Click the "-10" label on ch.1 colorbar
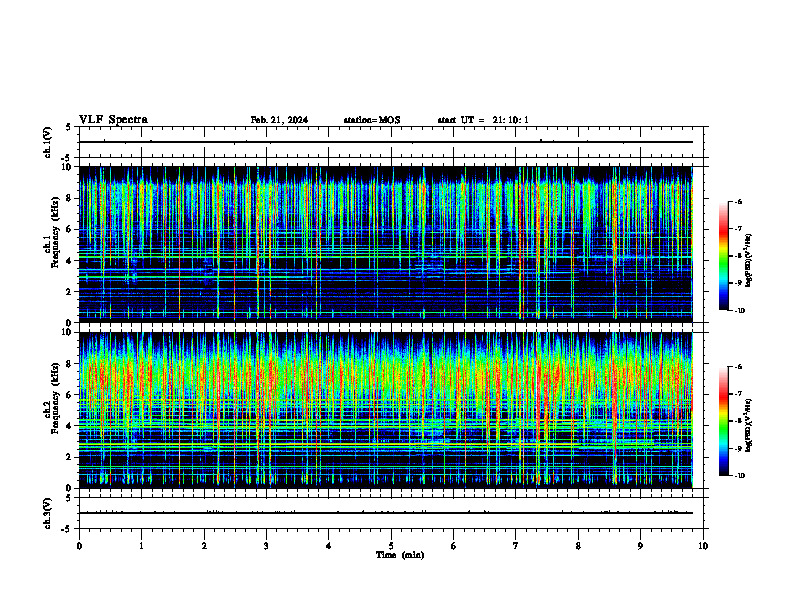The width and height of the screenshot is (792, 612). pyautogui.click(x=740, y=311)
